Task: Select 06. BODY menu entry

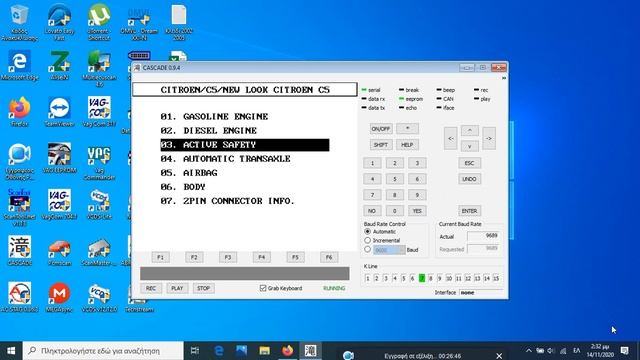Action: pos(183,187)
